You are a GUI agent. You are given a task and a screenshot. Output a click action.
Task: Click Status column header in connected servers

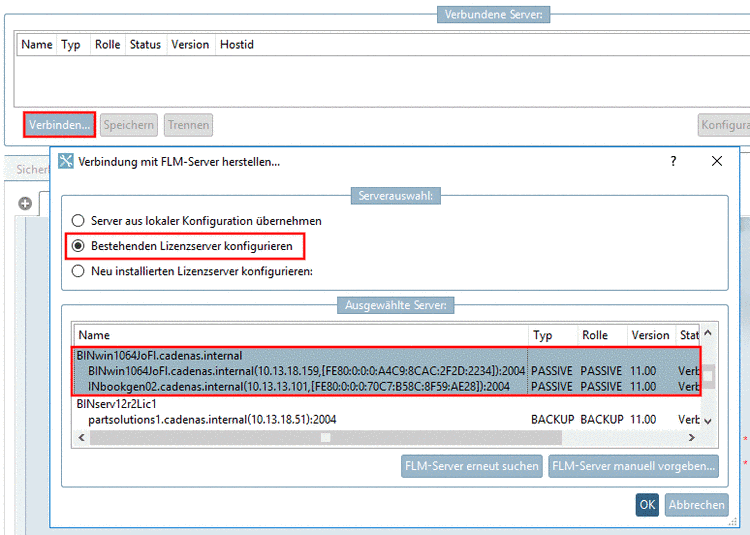[145, 44]
